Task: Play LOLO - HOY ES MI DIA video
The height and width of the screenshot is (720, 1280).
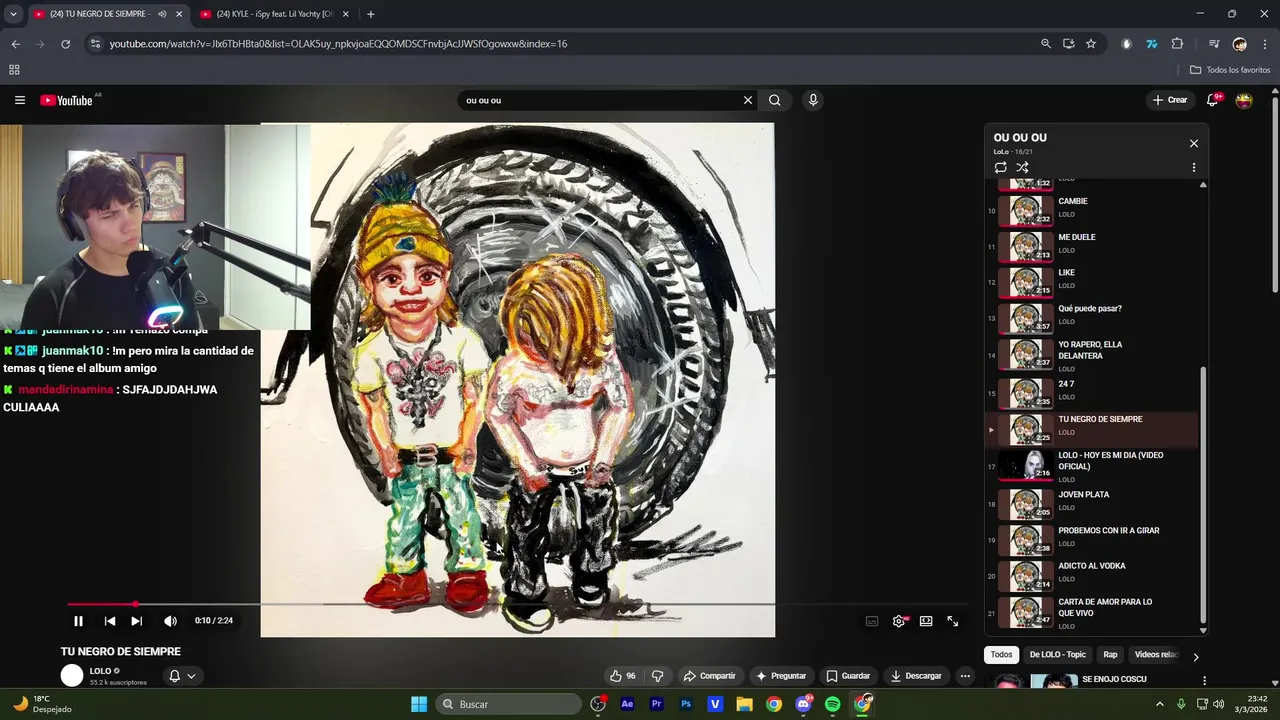Action: point(1091,467)
